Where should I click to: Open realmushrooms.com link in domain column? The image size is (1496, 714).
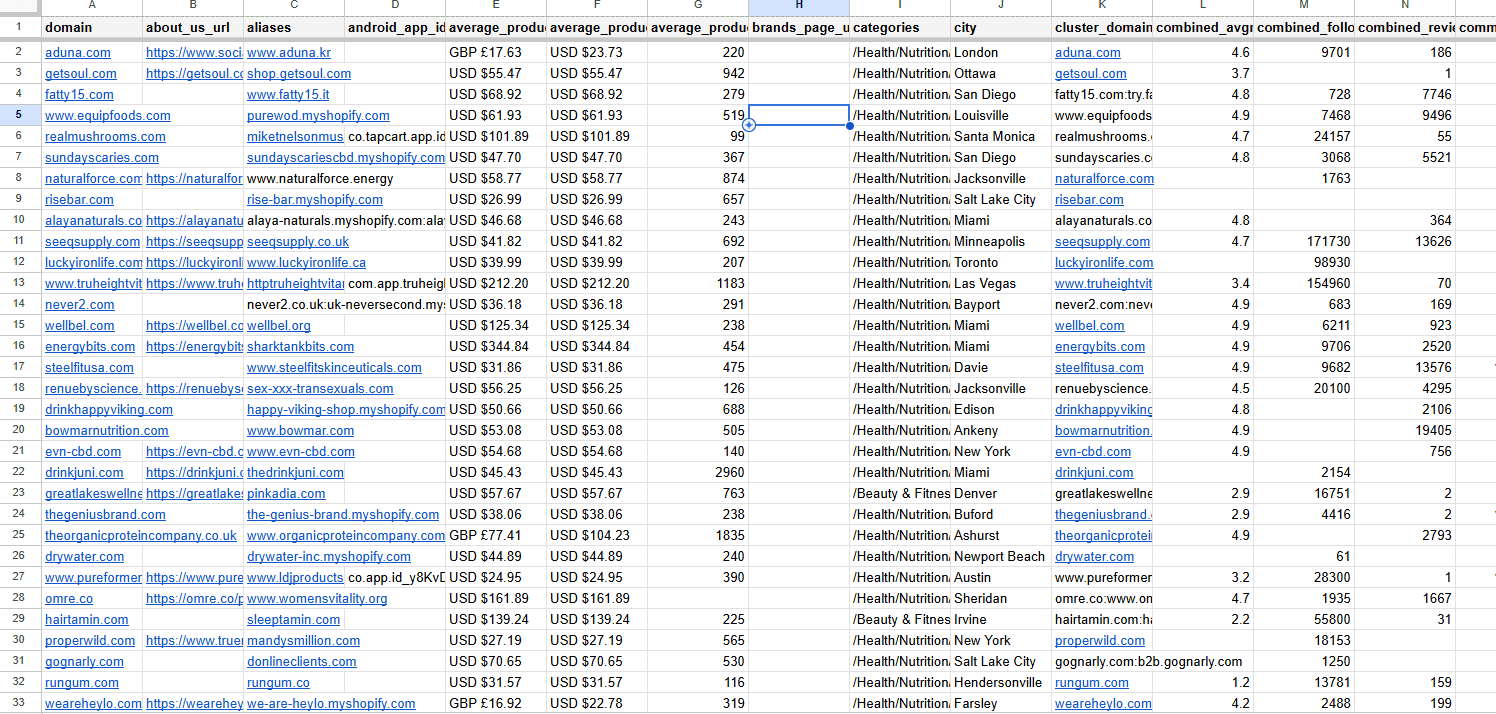105,136
